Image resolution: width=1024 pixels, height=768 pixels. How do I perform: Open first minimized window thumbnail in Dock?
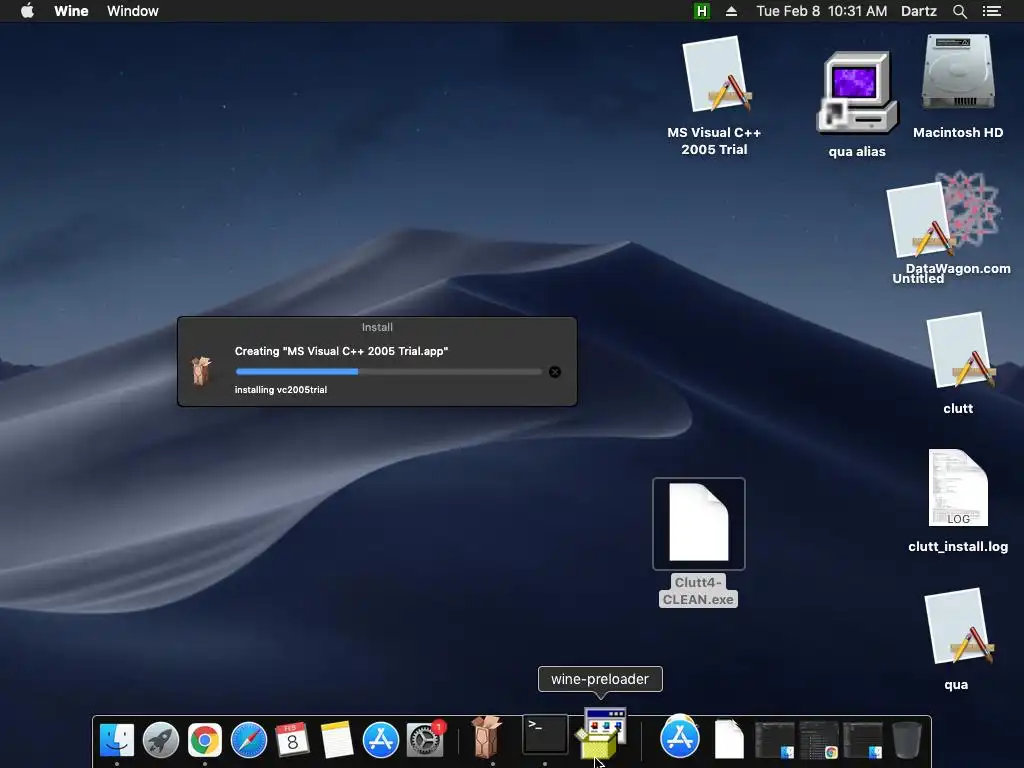coord(775,740)
